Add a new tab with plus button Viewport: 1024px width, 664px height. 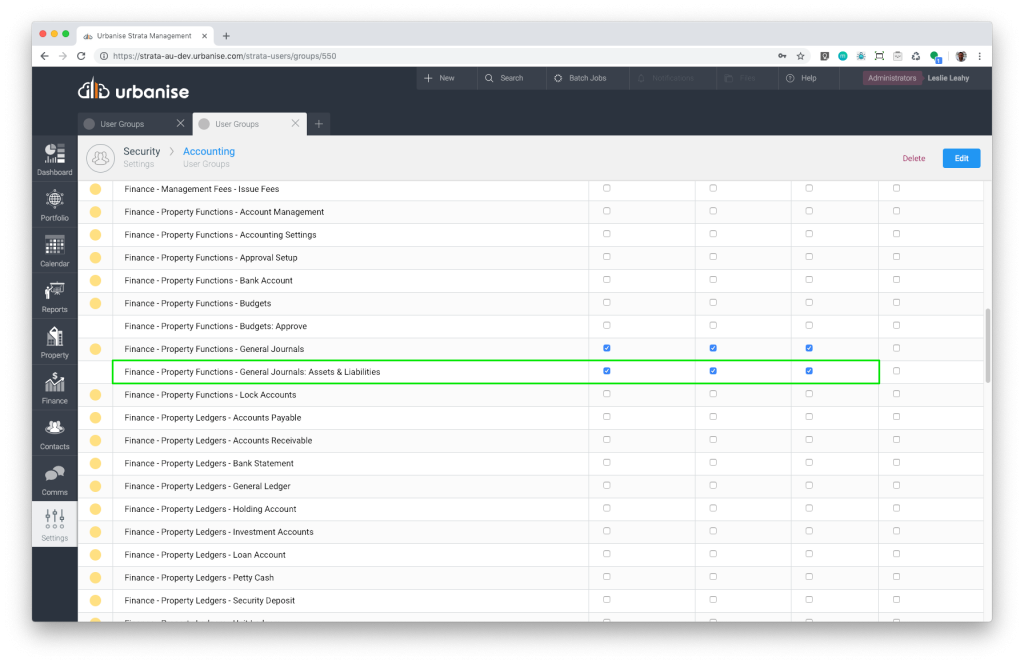click(319, 124)
